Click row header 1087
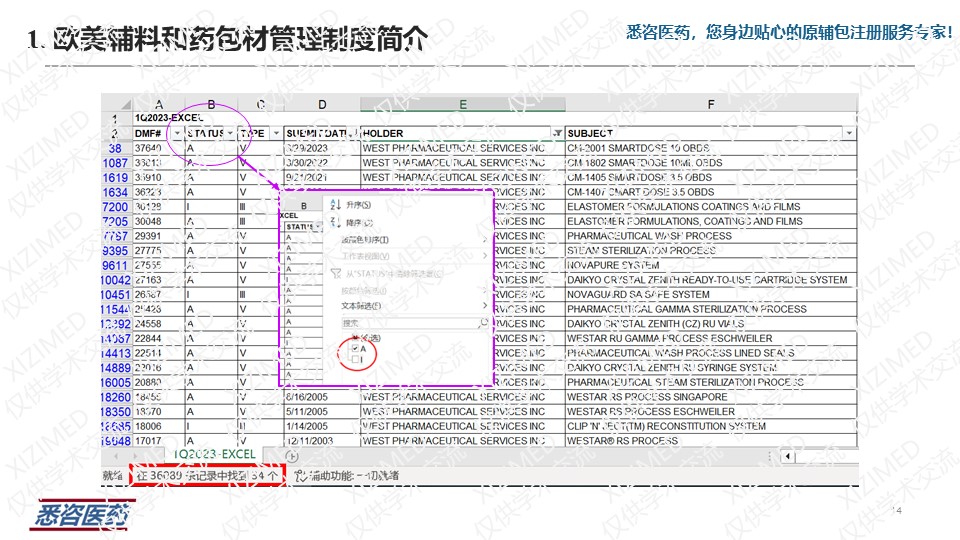Image resolution: width=960 pixels, height=540 pixels. click(115, 163)
